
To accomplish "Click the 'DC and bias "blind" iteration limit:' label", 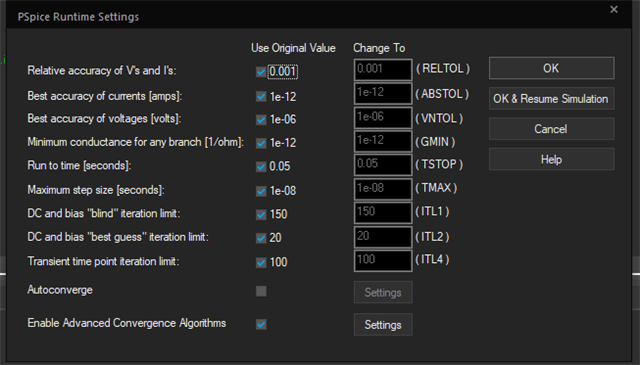I will [104, 214].
